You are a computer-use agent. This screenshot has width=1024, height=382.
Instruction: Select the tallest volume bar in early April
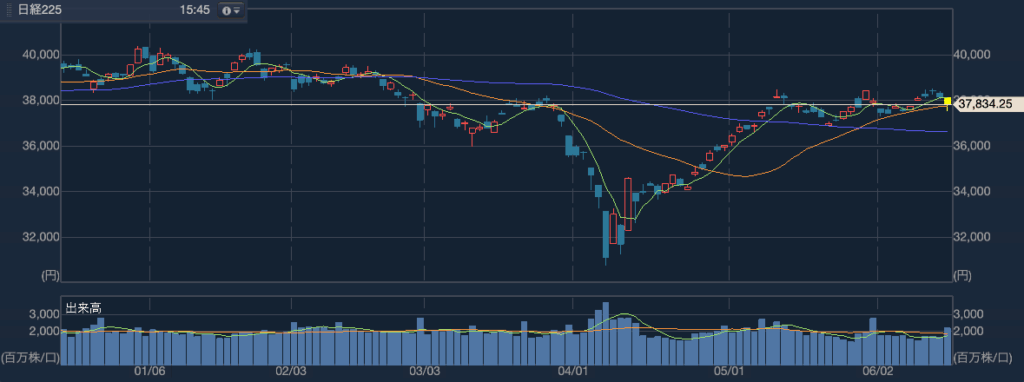click(605, 333)
